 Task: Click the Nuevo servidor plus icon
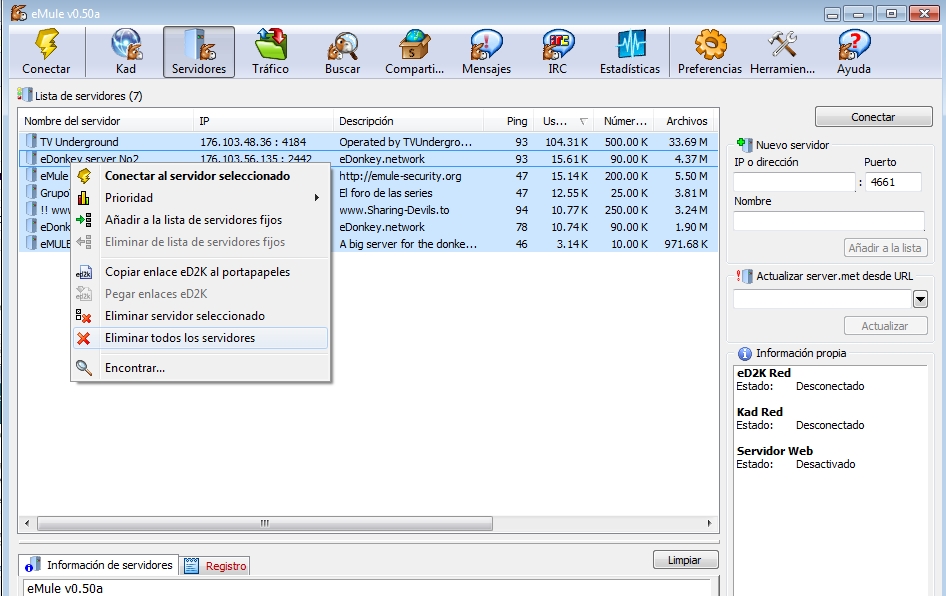(744, 145)
